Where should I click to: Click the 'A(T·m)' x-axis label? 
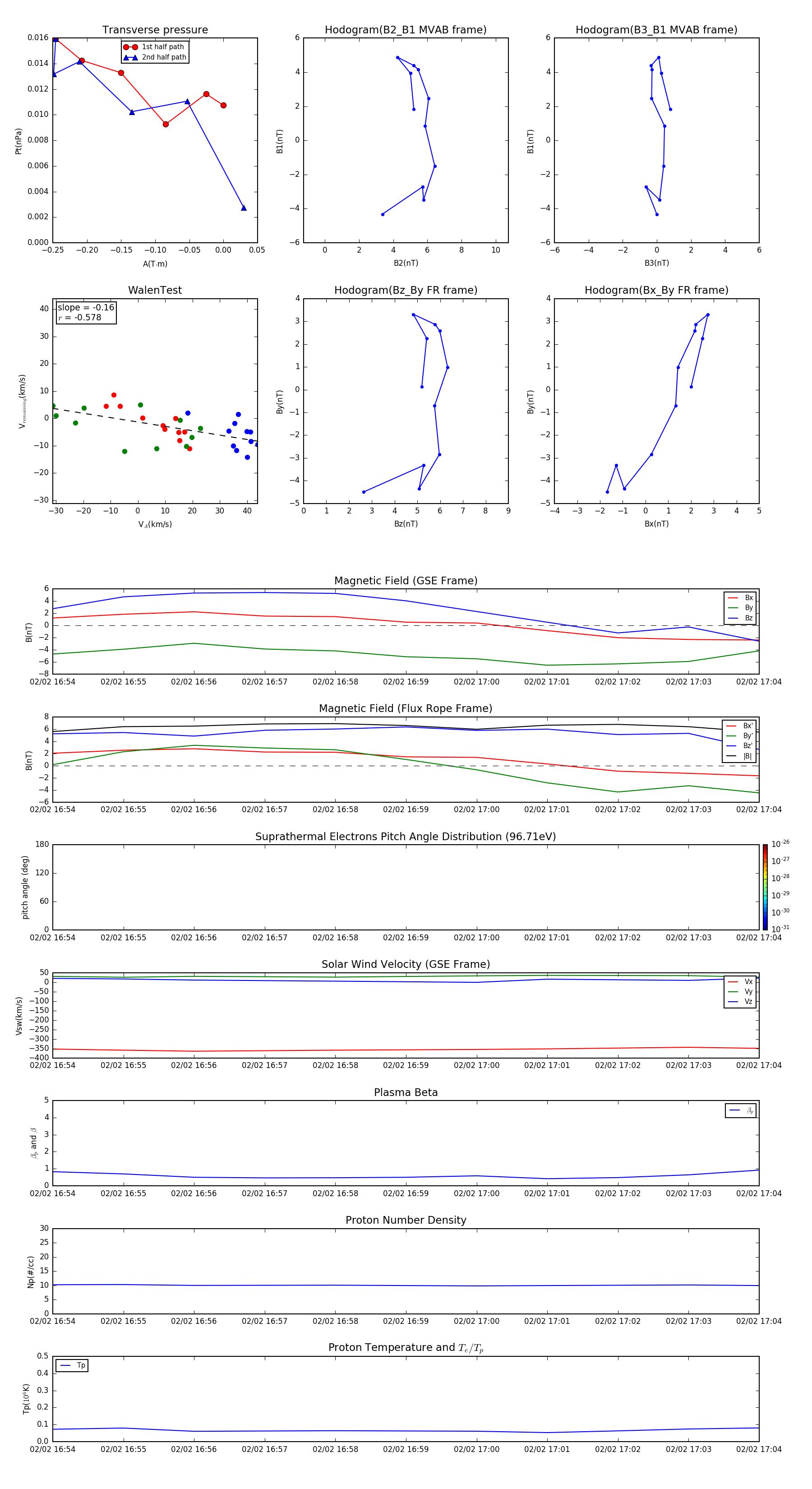point(155,264)
